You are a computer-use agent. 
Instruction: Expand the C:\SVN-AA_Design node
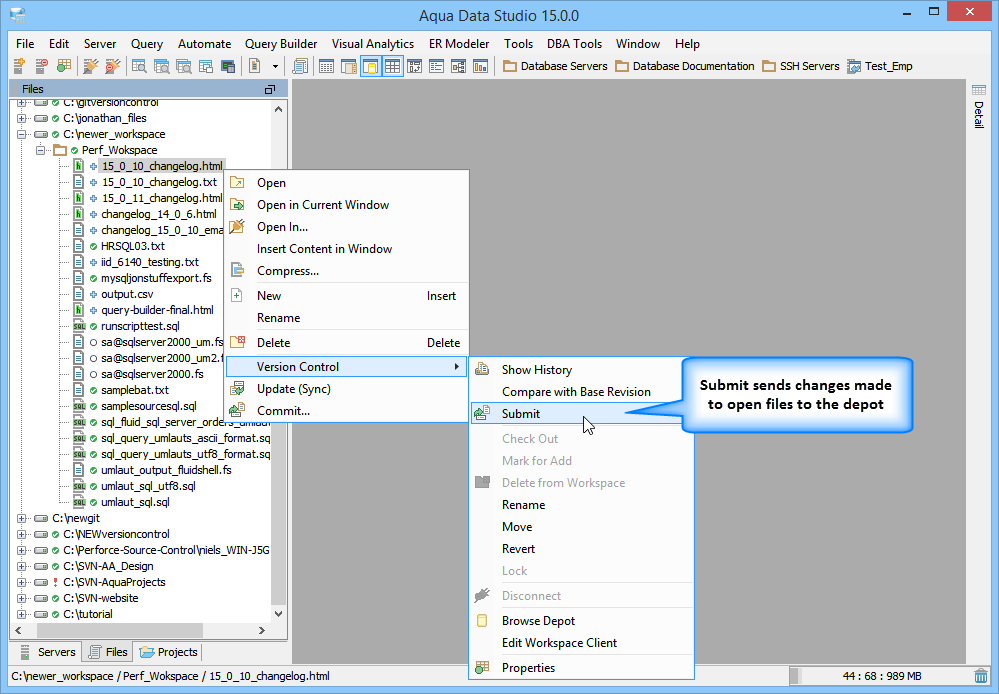[x=21, y=567]
